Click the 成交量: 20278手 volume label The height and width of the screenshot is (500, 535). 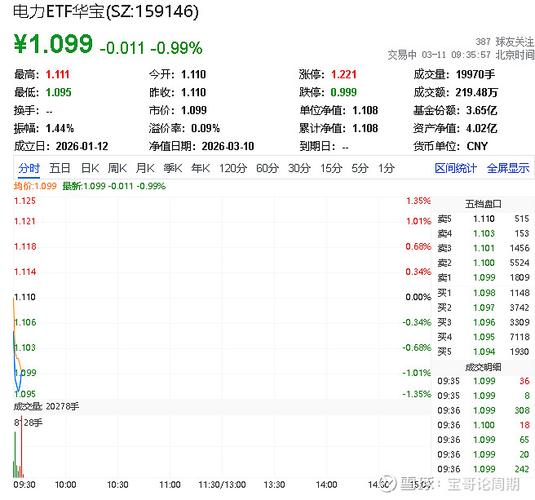[x=46, y=406]
